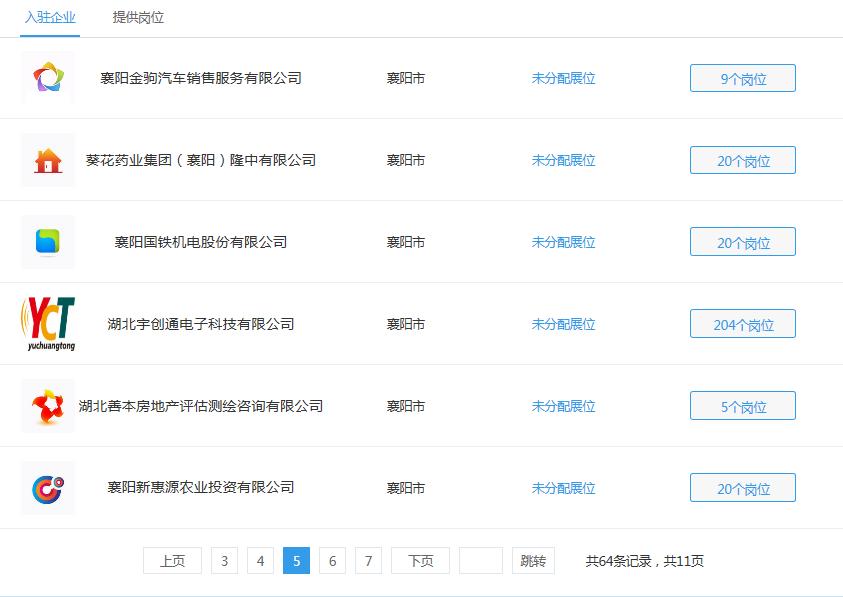
Task: Click the 襄阳新惠源农业投资 logo icon
Action: click(48, 488)
